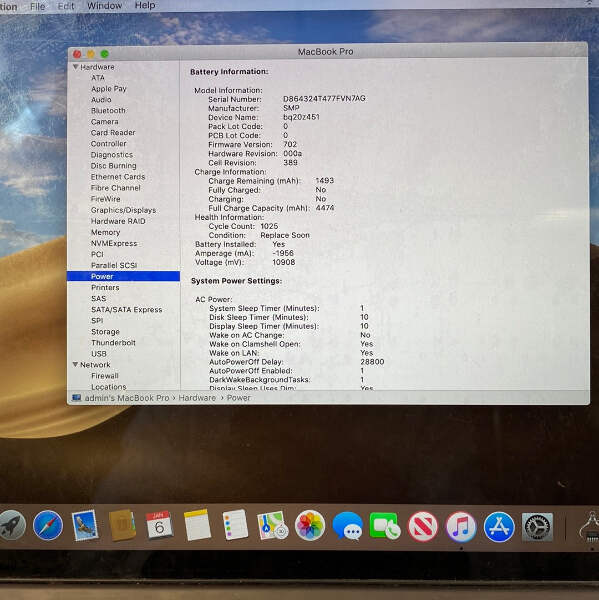The width and height of the screenshot is (599, 600).
Task: Select Graphics/Displays in the sidebar
Action: [x=123, y=210]
